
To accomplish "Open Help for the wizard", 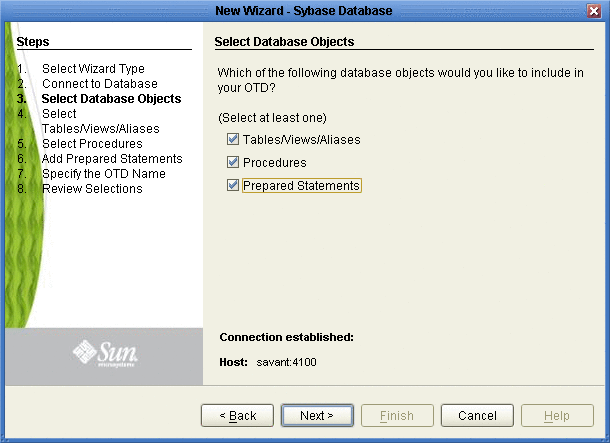I will 557,415.
